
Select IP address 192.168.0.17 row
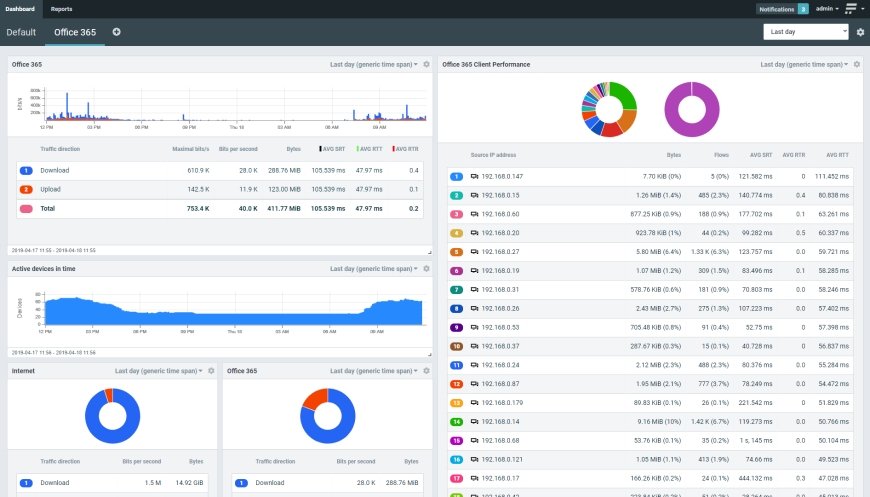tap(651, 478)
